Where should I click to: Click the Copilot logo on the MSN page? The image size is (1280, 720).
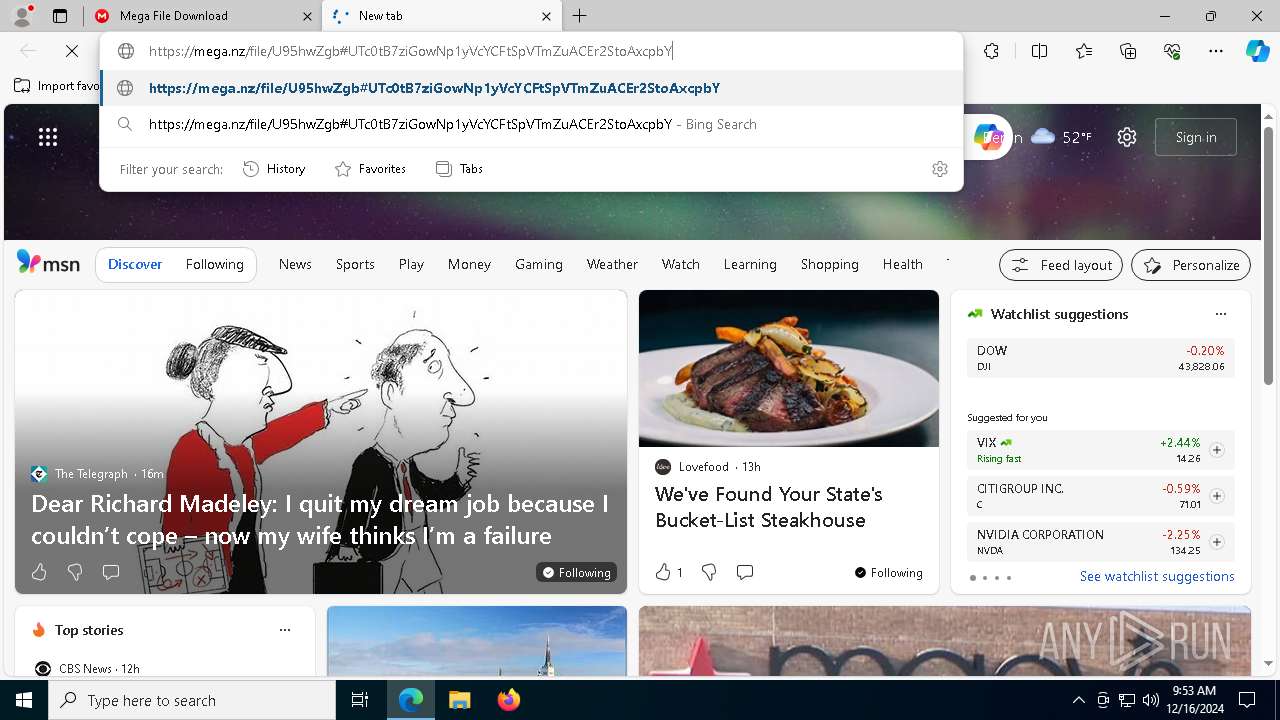(x=988, y=137)
